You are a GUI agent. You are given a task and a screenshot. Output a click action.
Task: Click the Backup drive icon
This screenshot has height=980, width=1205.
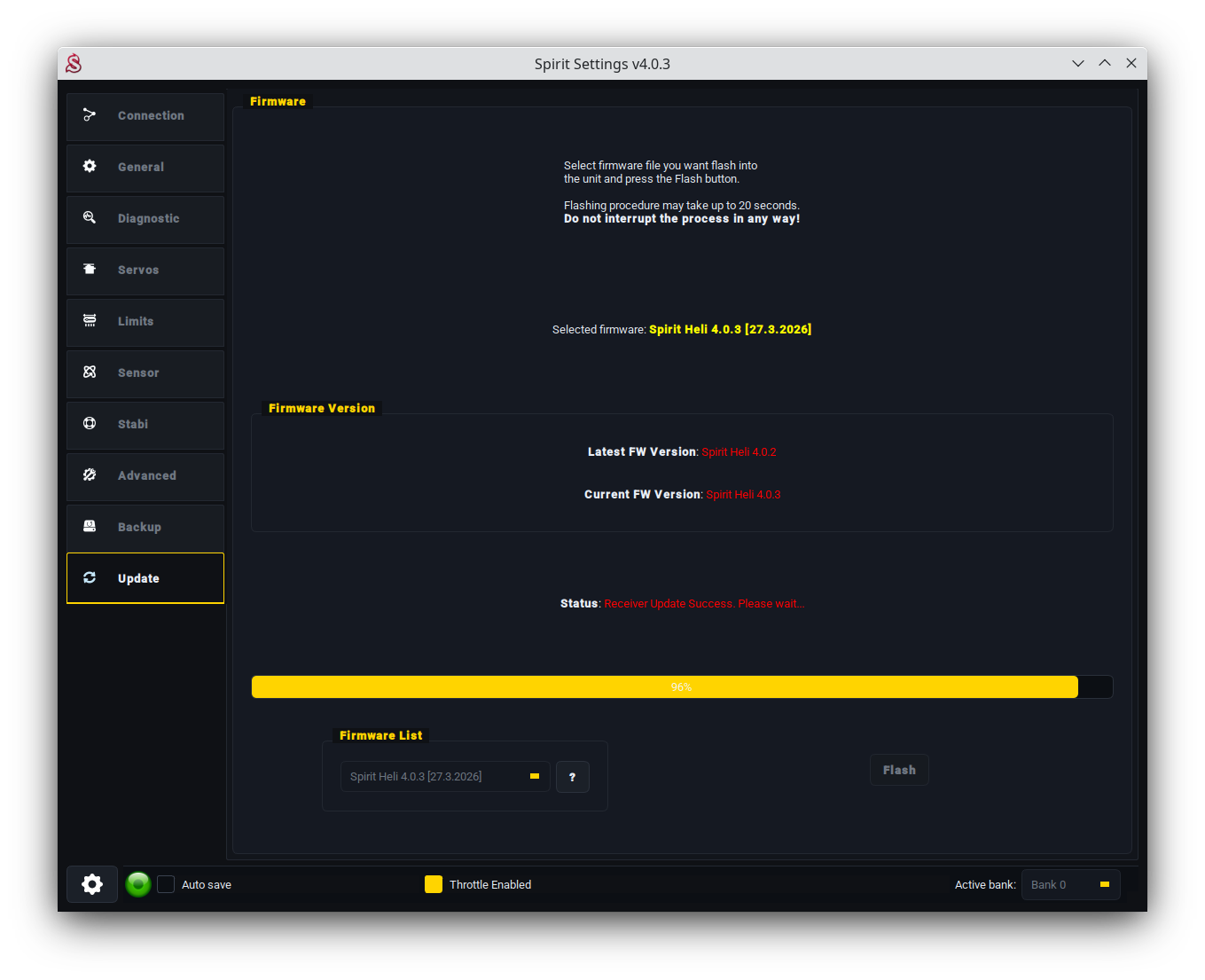[90, 527]
